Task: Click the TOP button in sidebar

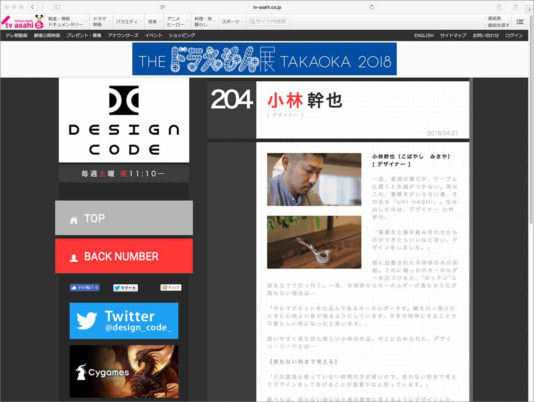Action: tap(124, 218)
